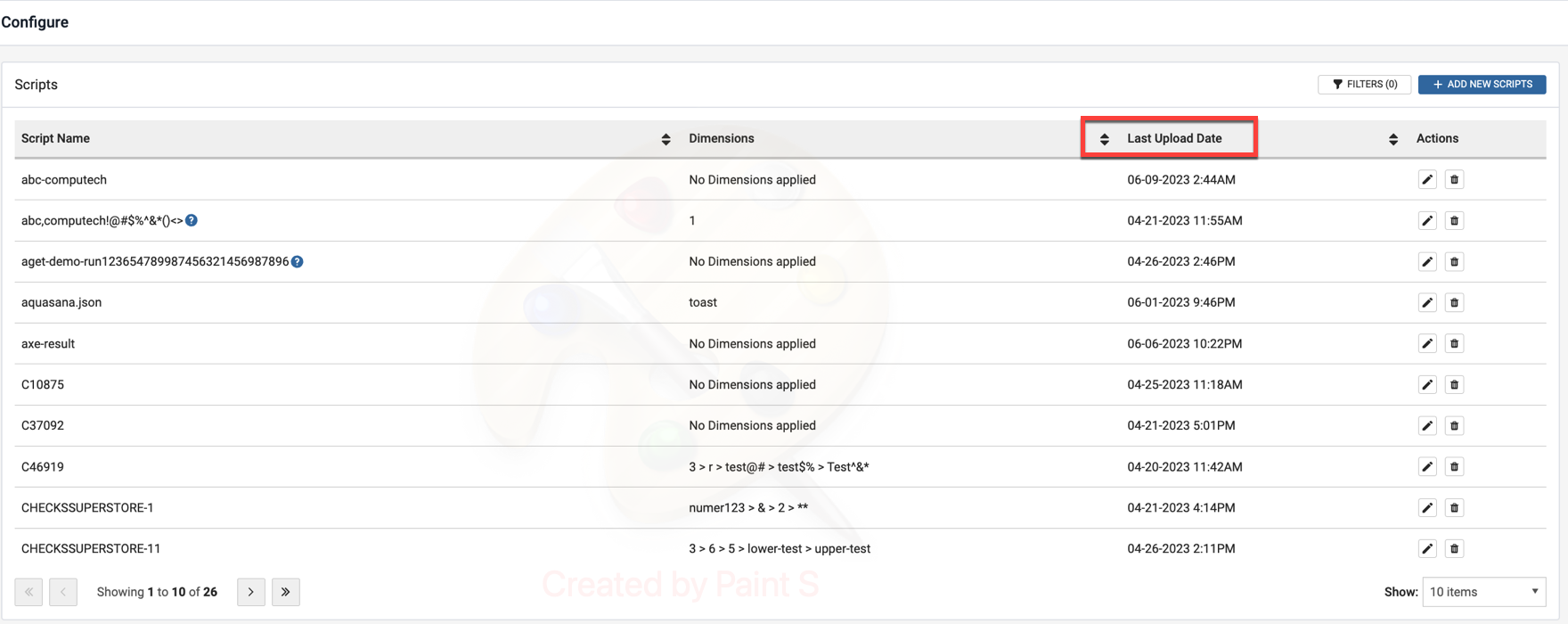Click sort arrows beside Actions column

(1393, 139)
